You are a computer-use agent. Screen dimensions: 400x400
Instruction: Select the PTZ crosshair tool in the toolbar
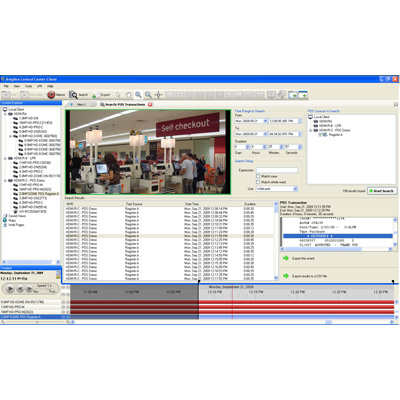pyautogui.click(x=159, y=95)
